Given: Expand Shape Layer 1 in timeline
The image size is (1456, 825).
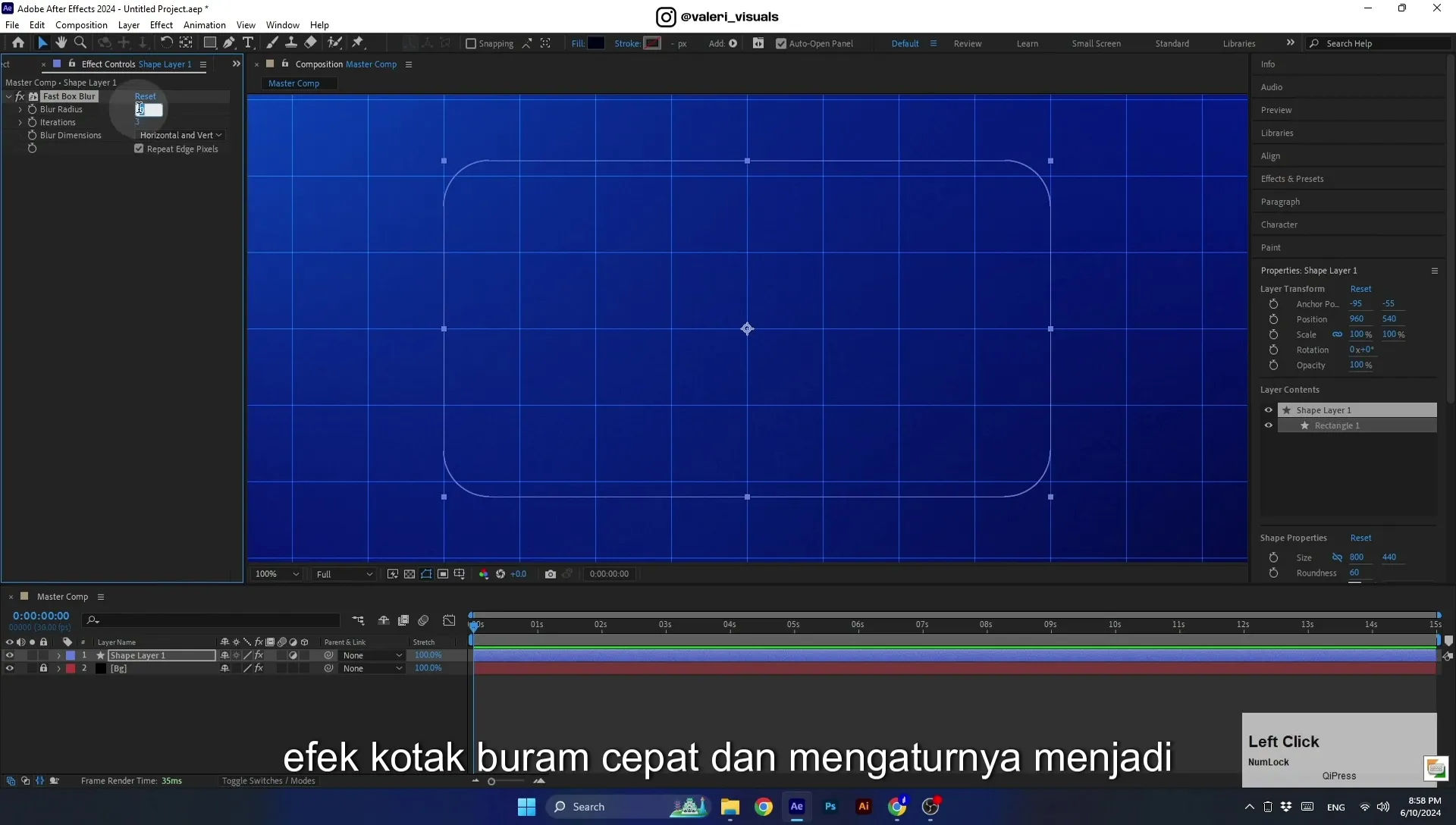Looking at the screenshot, I should point(58,655).
